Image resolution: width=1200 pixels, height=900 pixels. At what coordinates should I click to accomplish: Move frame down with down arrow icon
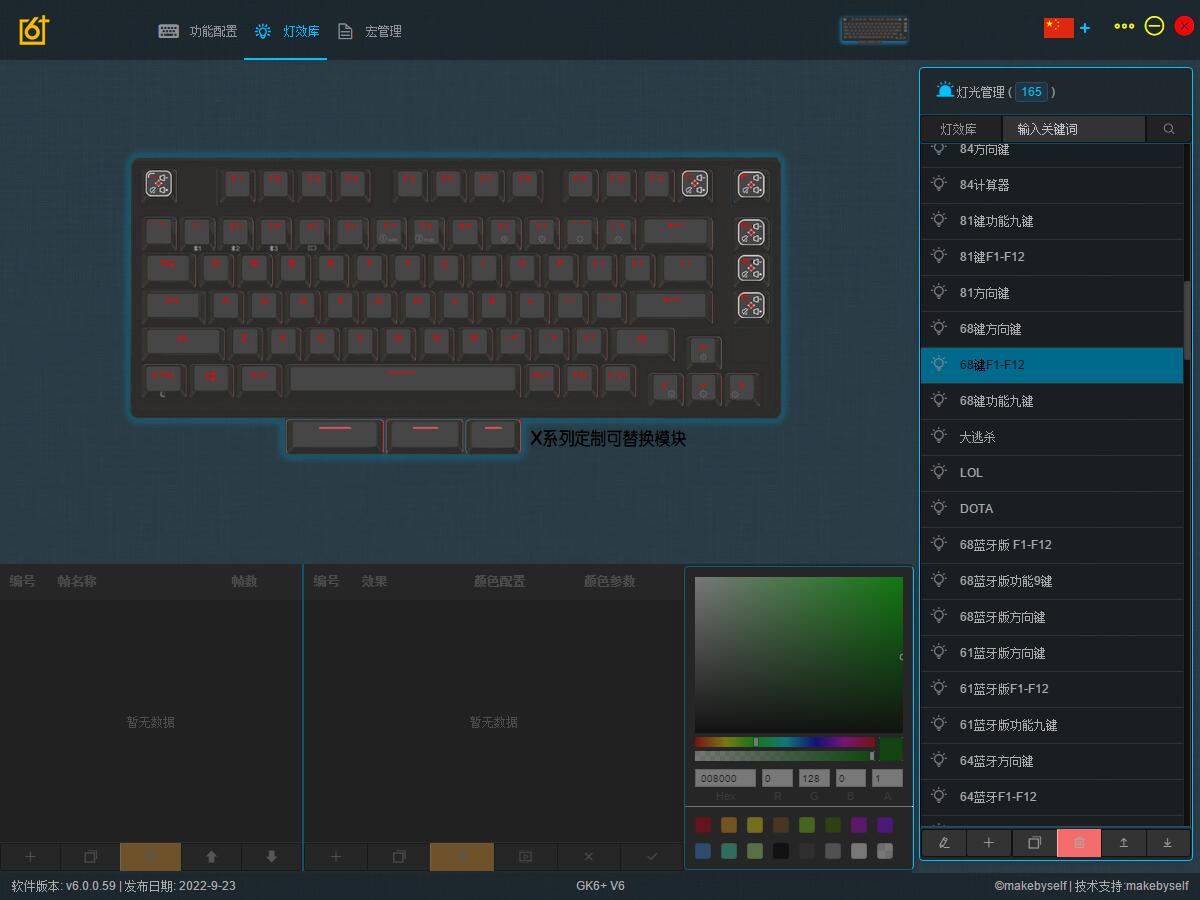coord(271,857)
